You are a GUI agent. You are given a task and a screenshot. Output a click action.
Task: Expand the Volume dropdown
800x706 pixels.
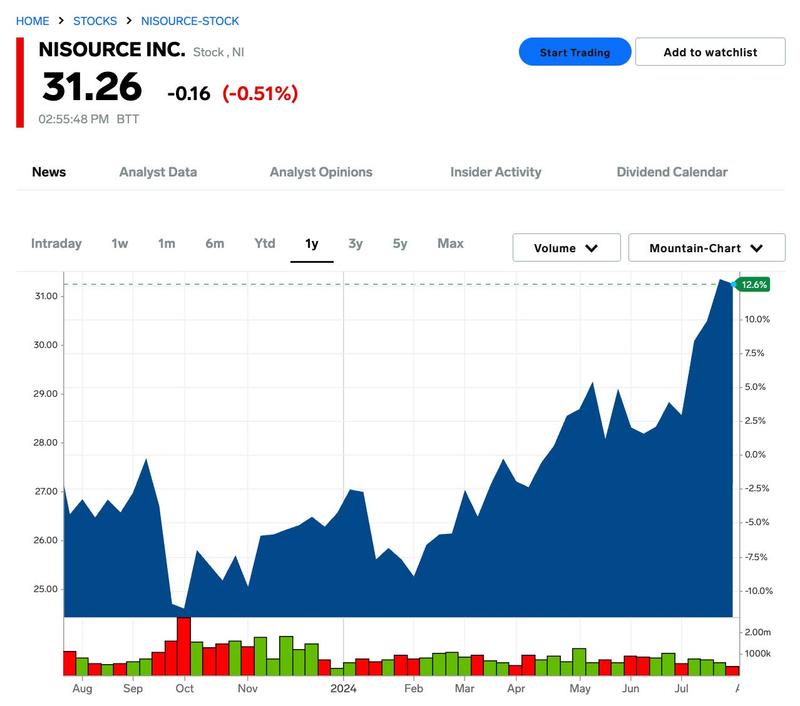[566, 248]
